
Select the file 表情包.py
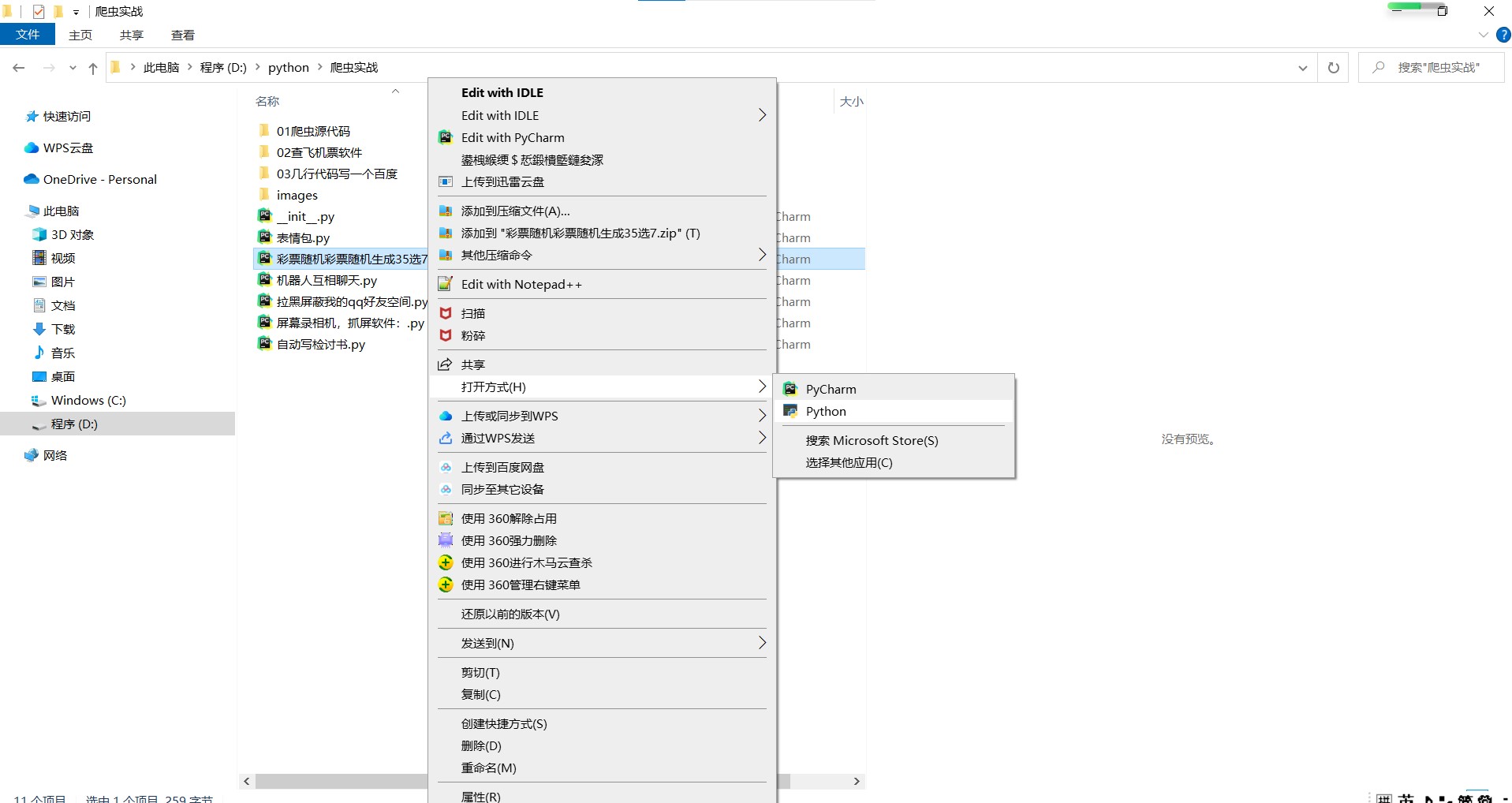tap(303, 237)
